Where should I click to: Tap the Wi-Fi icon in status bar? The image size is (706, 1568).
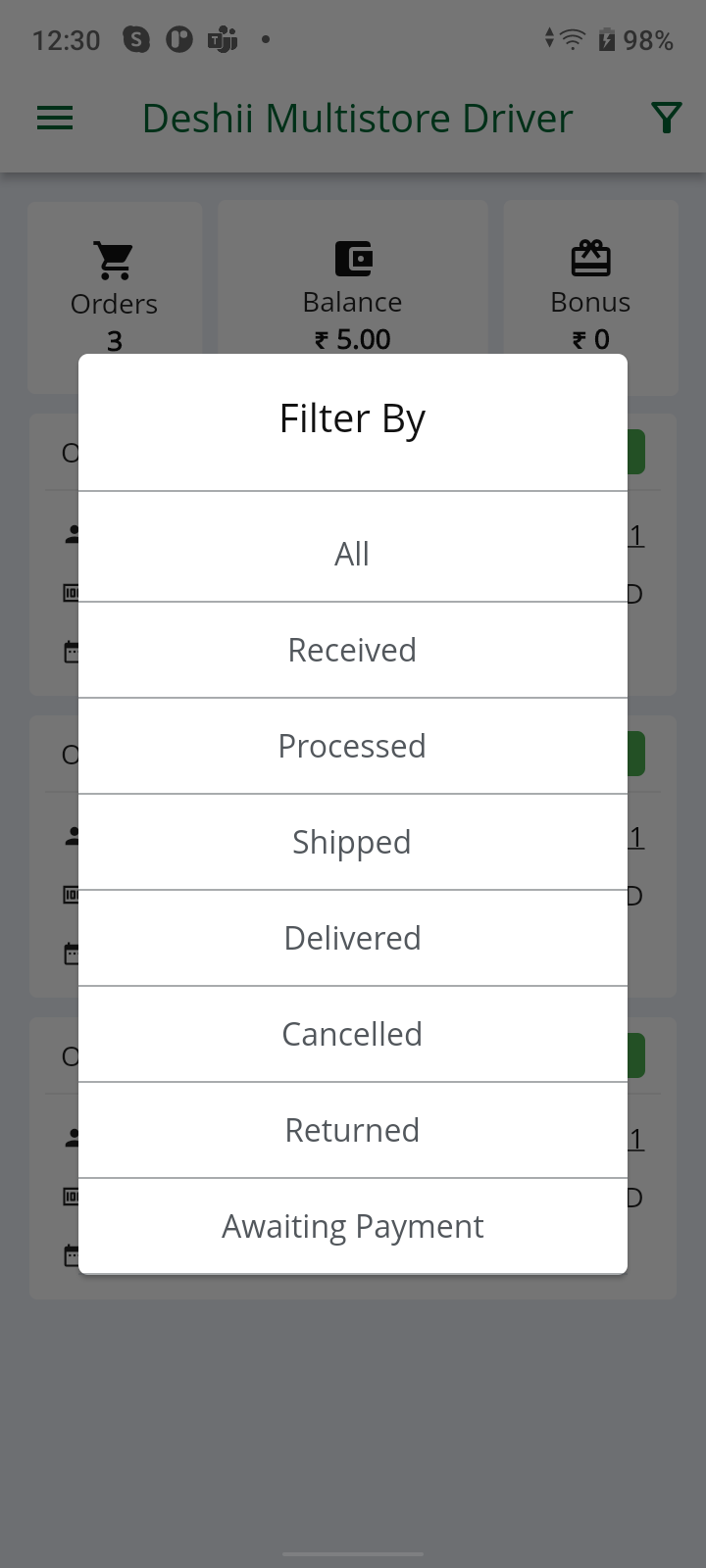(573, 40)
